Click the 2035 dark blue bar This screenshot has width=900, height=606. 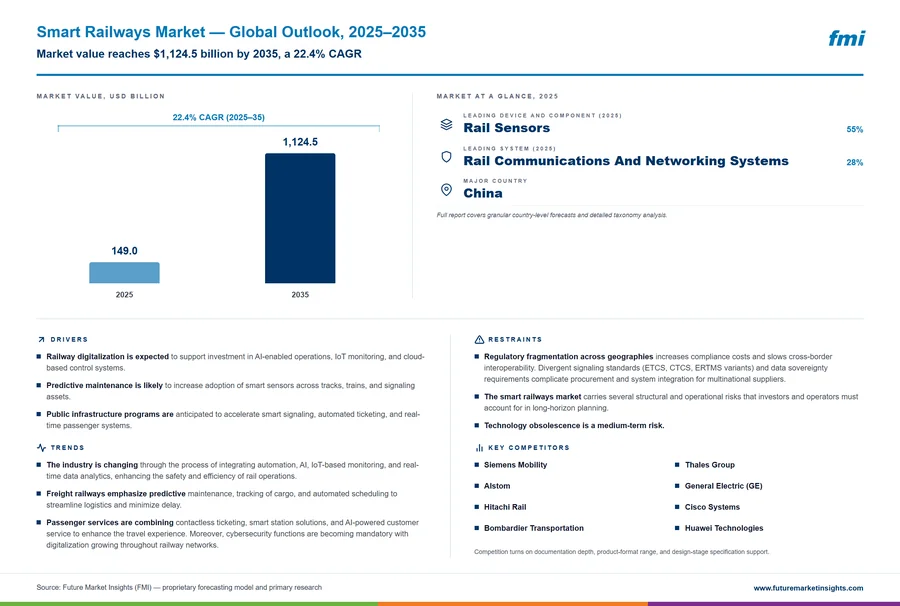[x=300, y=218]
